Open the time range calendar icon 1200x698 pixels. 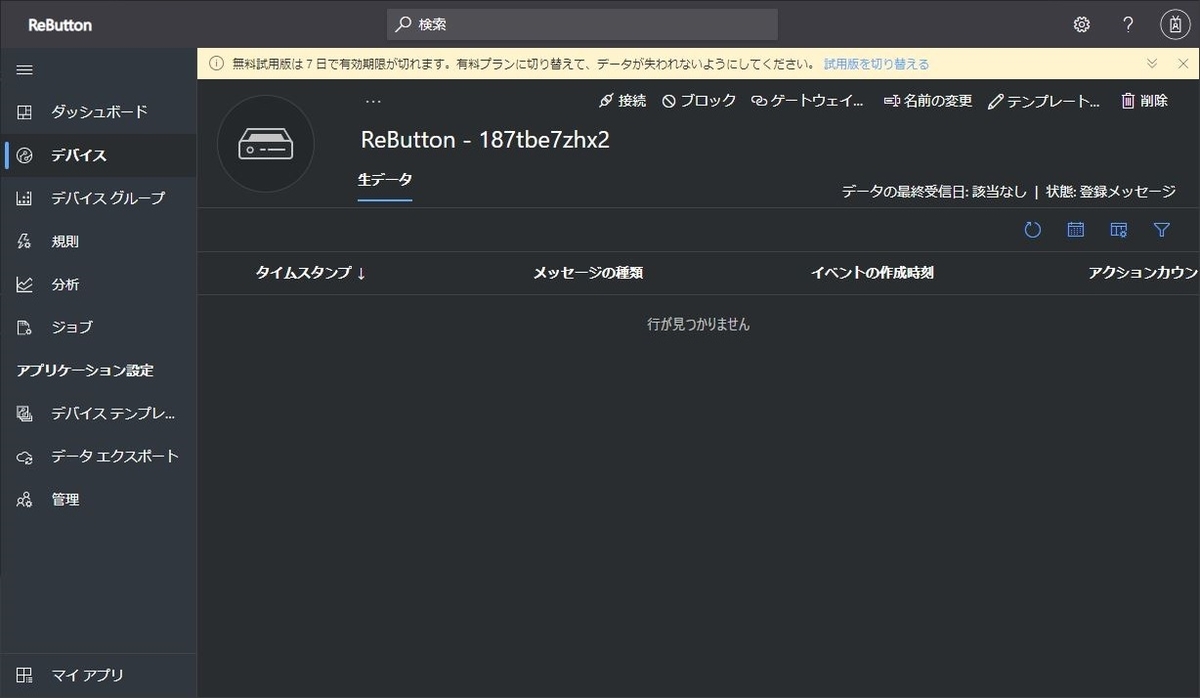[x=1075, y=229]
